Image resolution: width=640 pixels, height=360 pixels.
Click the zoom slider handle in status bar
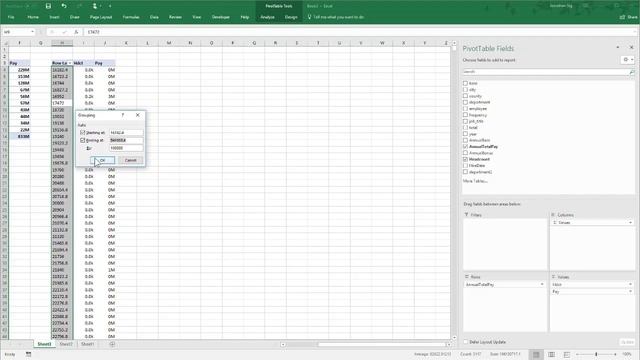tap(596, 354)
